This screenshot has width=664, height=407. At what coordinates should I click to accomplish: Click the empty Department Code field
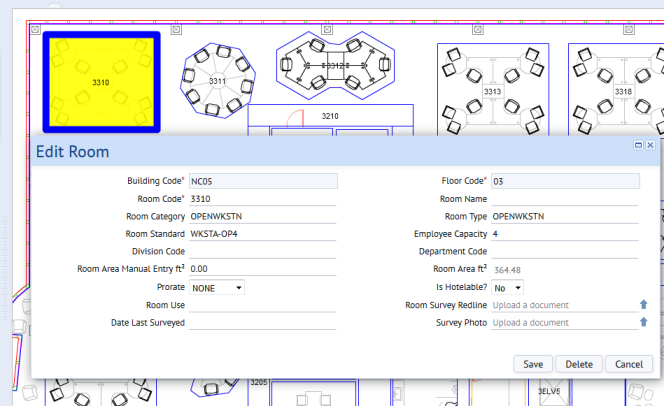point(565,251)
